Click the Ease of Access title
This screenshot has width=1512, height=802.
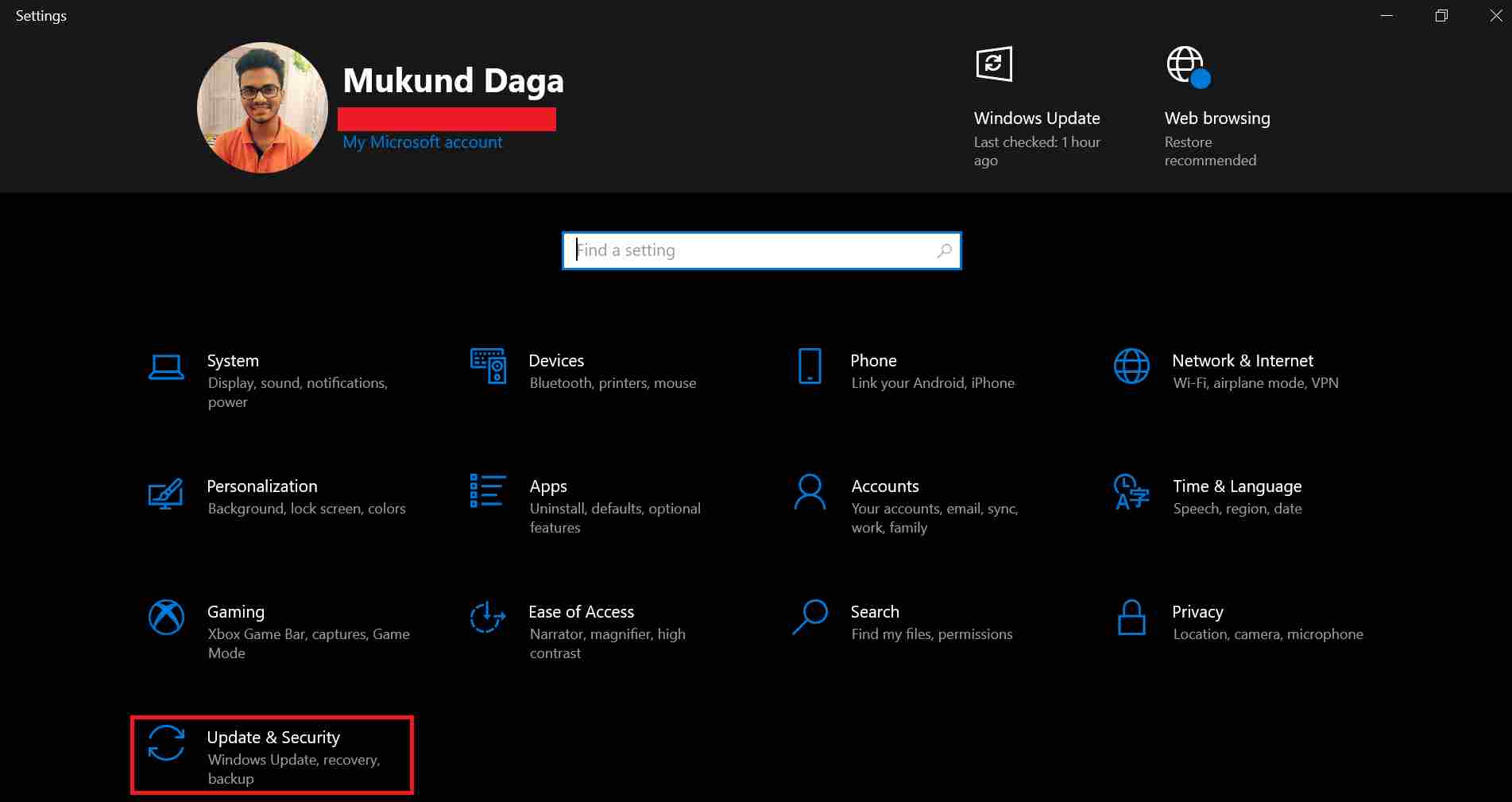pos(582,612)
